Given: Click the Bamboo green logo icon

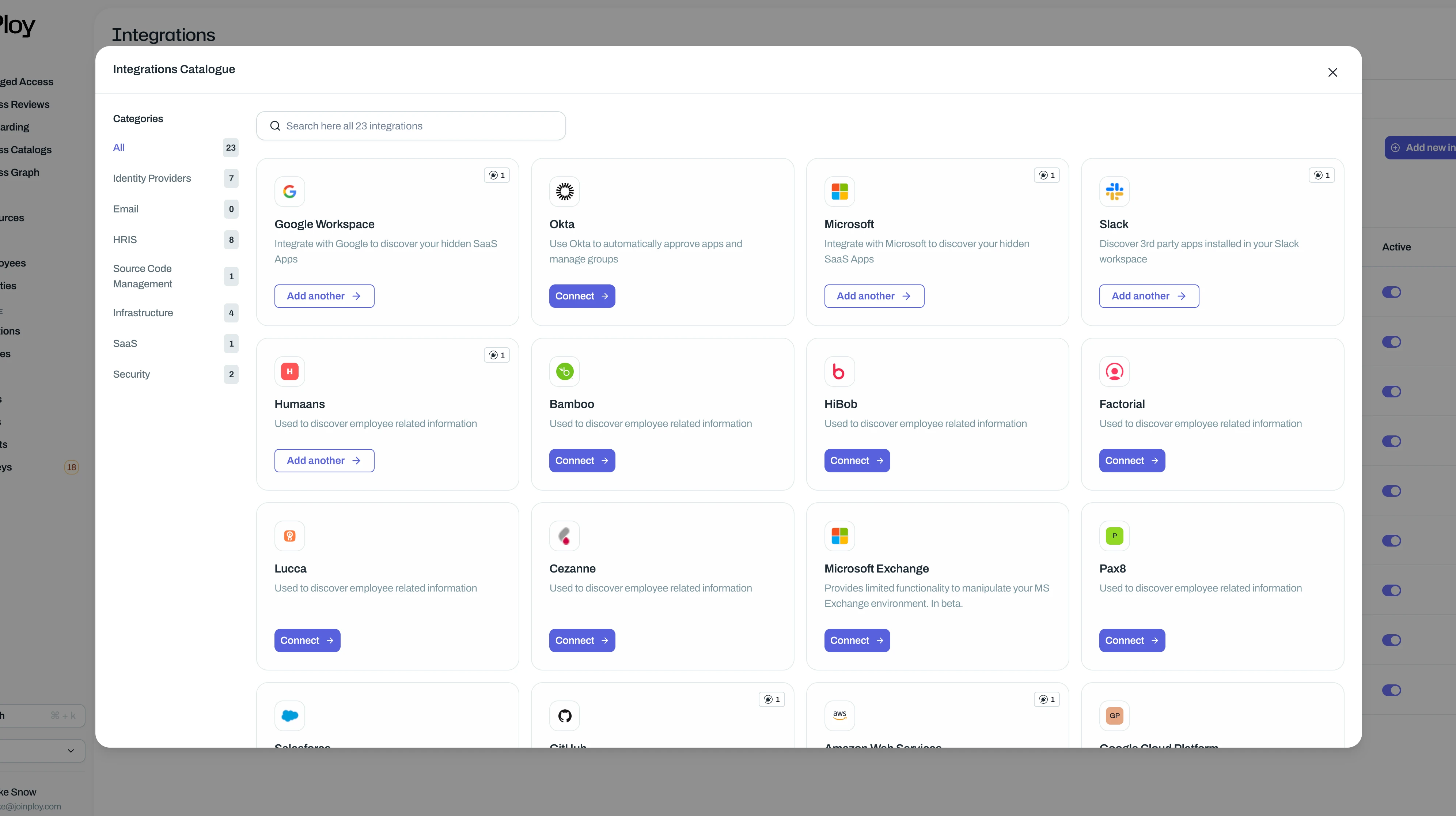Looking at the screenshot, I should tap(564, 371).
